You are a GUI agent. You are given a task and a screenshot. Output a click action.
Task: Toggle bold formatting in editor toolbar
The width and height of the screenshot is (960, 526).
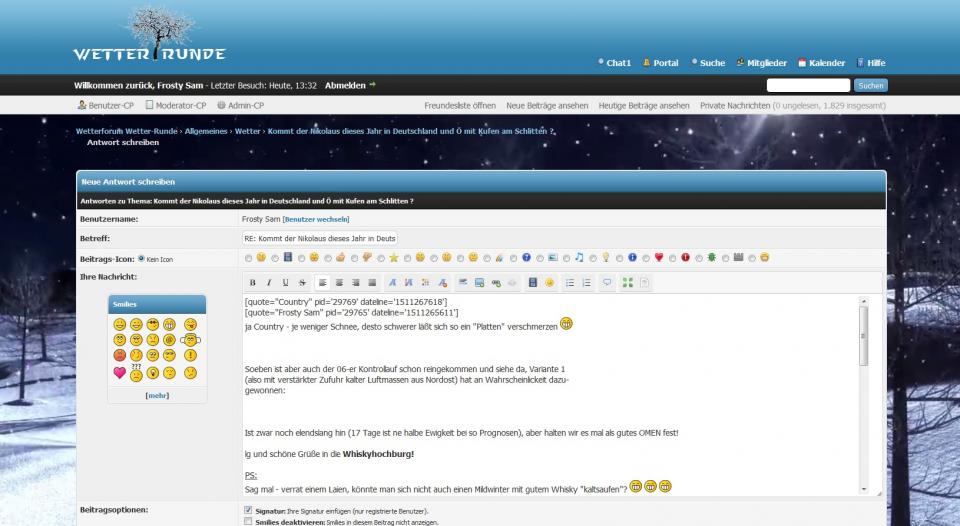(x=253, y=283)
